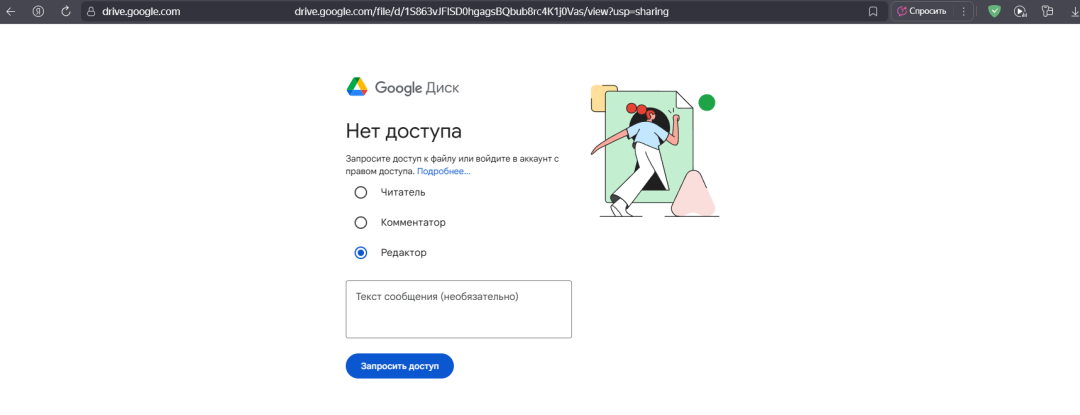The width and height of the screenshot is (1080, 415).
Task: Go back using the browser back arrow
Action: coord(10,12)
